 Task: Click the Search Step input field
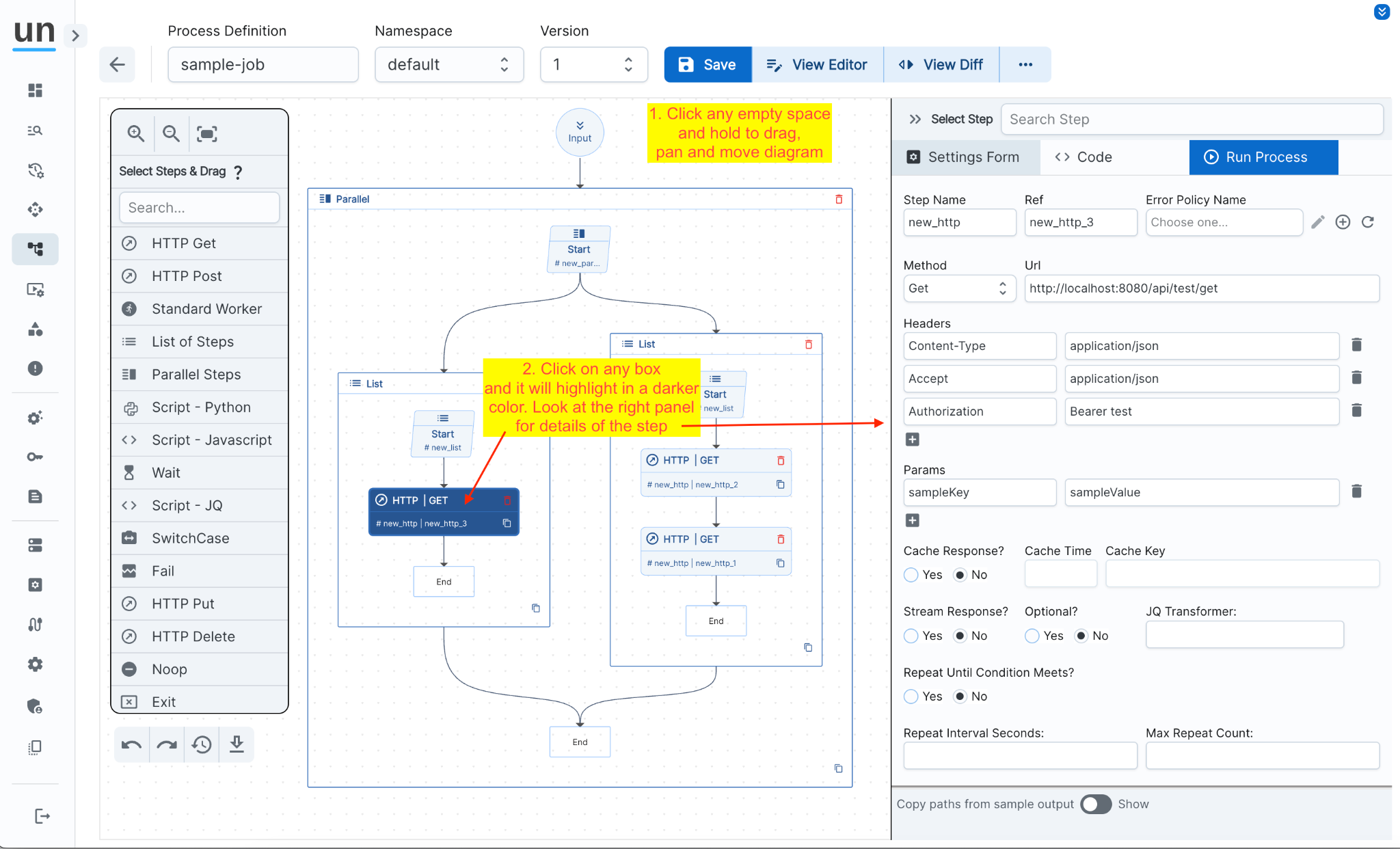1192,120
